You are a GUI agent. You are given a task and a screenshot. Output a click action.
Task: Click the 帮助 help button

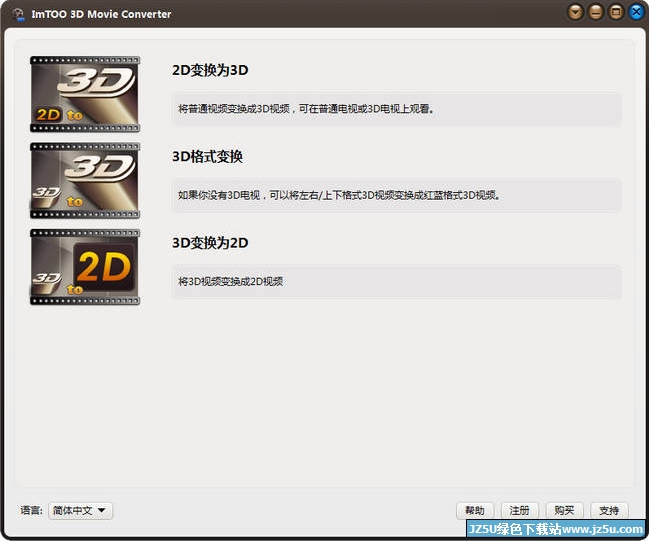pos(475,510)
